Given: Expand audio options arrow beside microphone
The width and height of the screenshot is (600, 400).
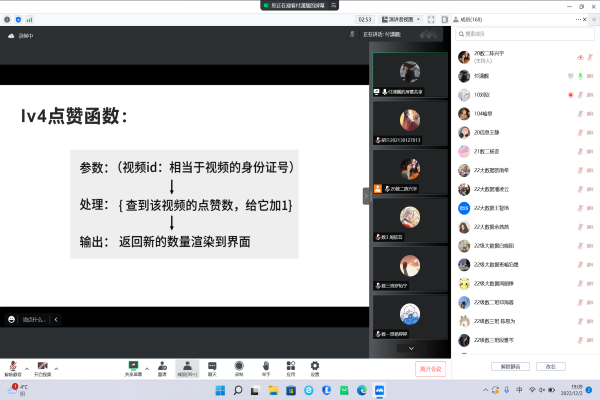Looking at the screenshot, I should tap(25, 363).
